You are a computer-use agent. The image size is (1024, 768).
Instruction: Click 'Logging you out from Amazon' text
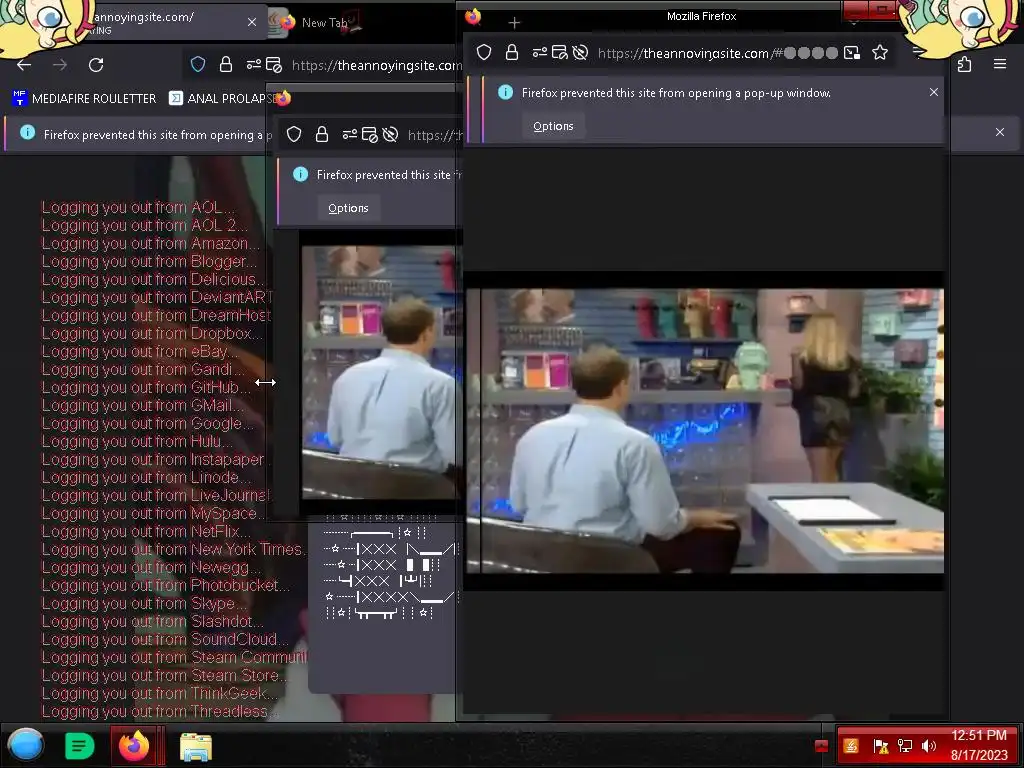151,243
